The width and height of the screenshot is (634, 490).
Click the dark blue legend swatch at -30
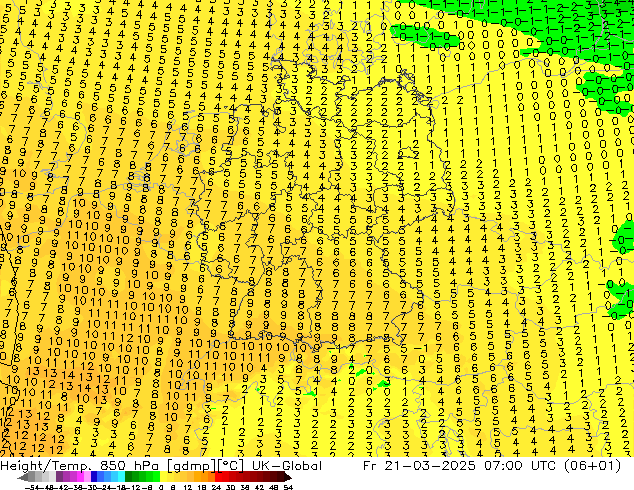point(94,477)
